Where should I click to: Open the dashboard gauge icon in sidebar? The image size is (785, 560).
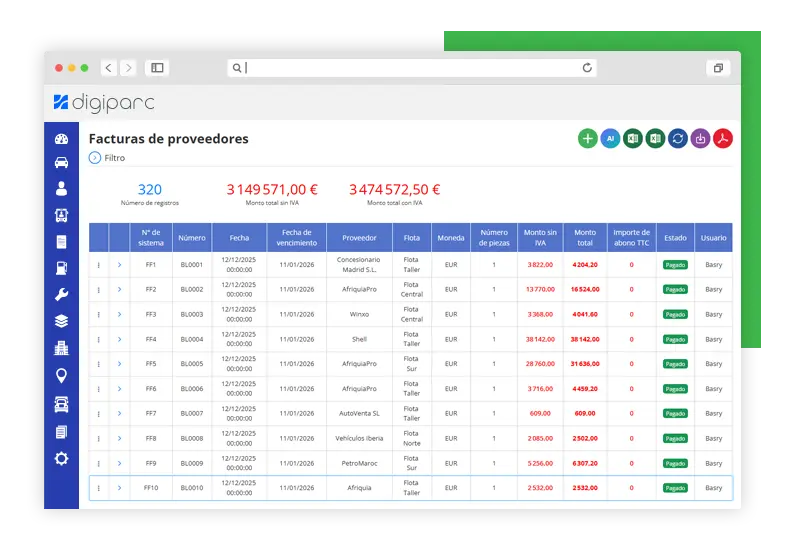61,139
